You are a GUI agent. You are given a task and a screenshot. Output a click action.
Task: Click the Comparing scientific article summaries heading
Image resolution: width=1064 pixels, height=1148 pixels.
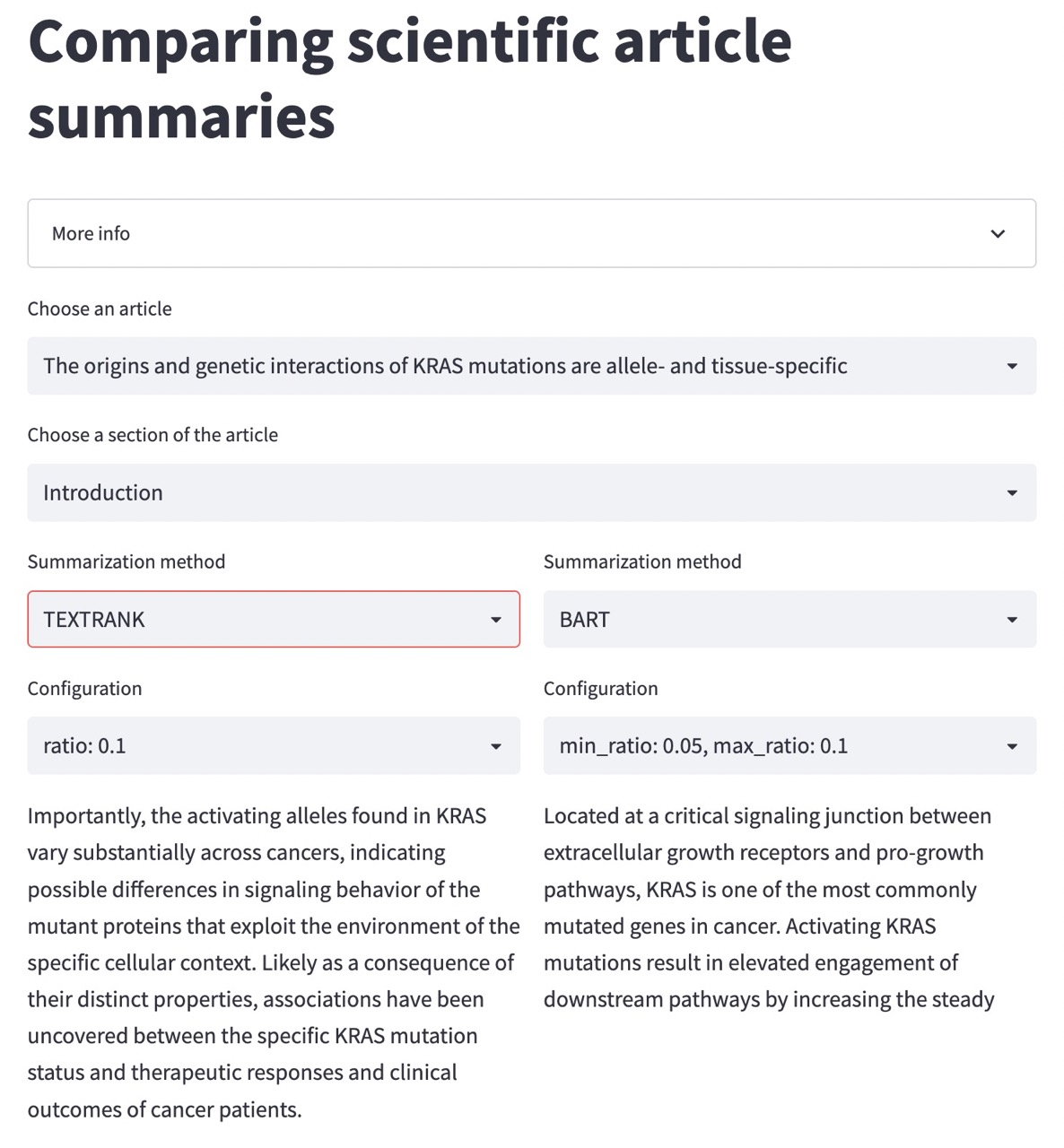point(409,79)
